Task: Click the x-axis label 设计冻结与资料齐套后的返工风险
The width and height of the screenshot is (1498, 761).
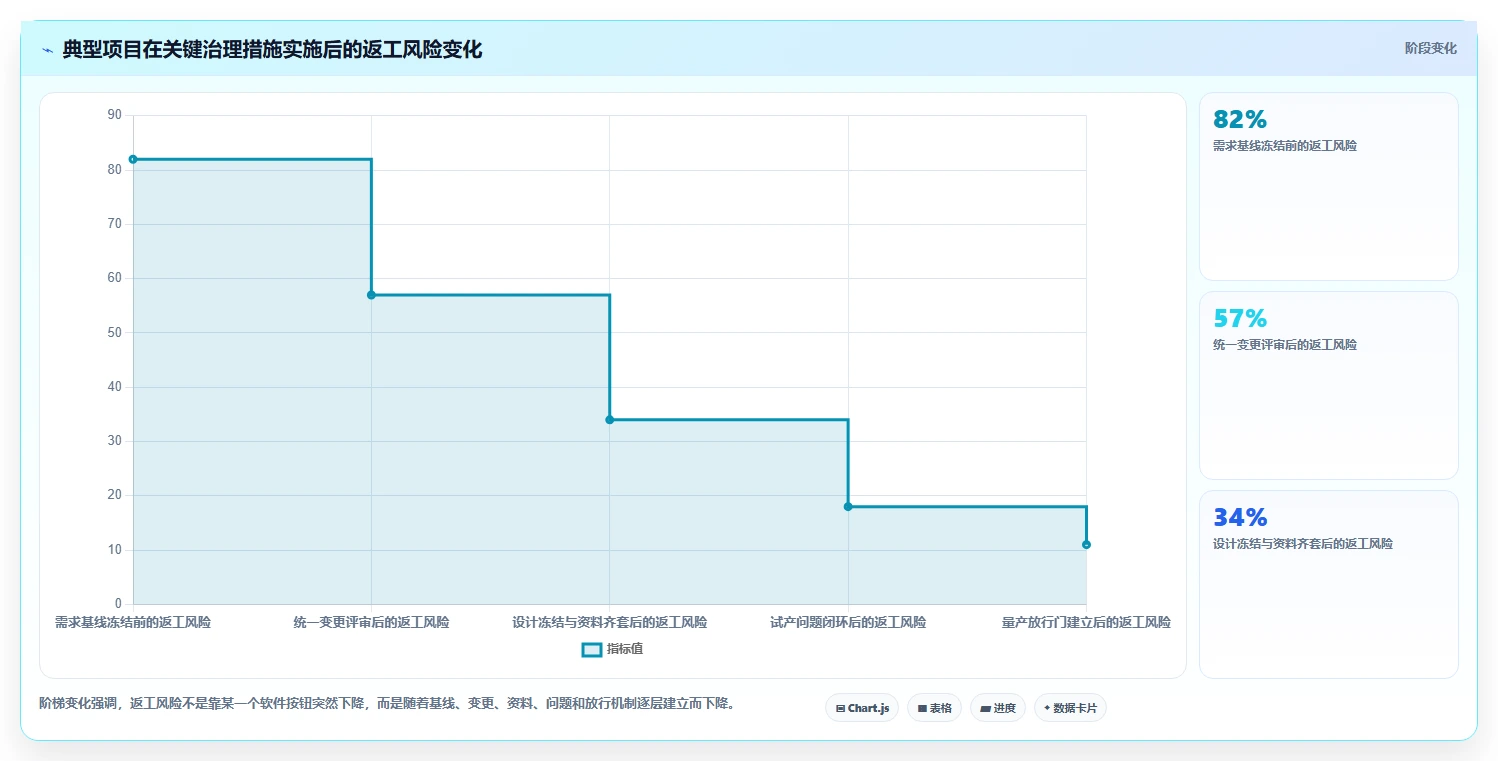Action: tap(610, 622)
